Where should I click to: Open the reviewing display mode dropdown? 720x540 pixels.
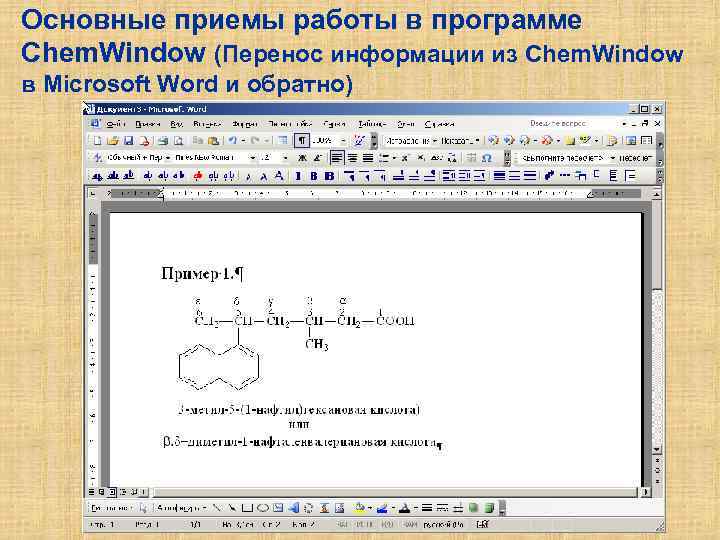(434, 141)
